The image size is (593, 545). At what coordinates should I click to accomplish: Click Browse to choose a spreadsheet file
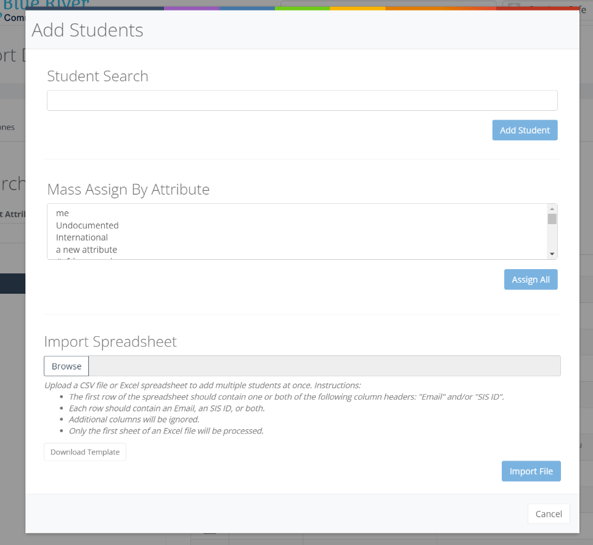66,366
